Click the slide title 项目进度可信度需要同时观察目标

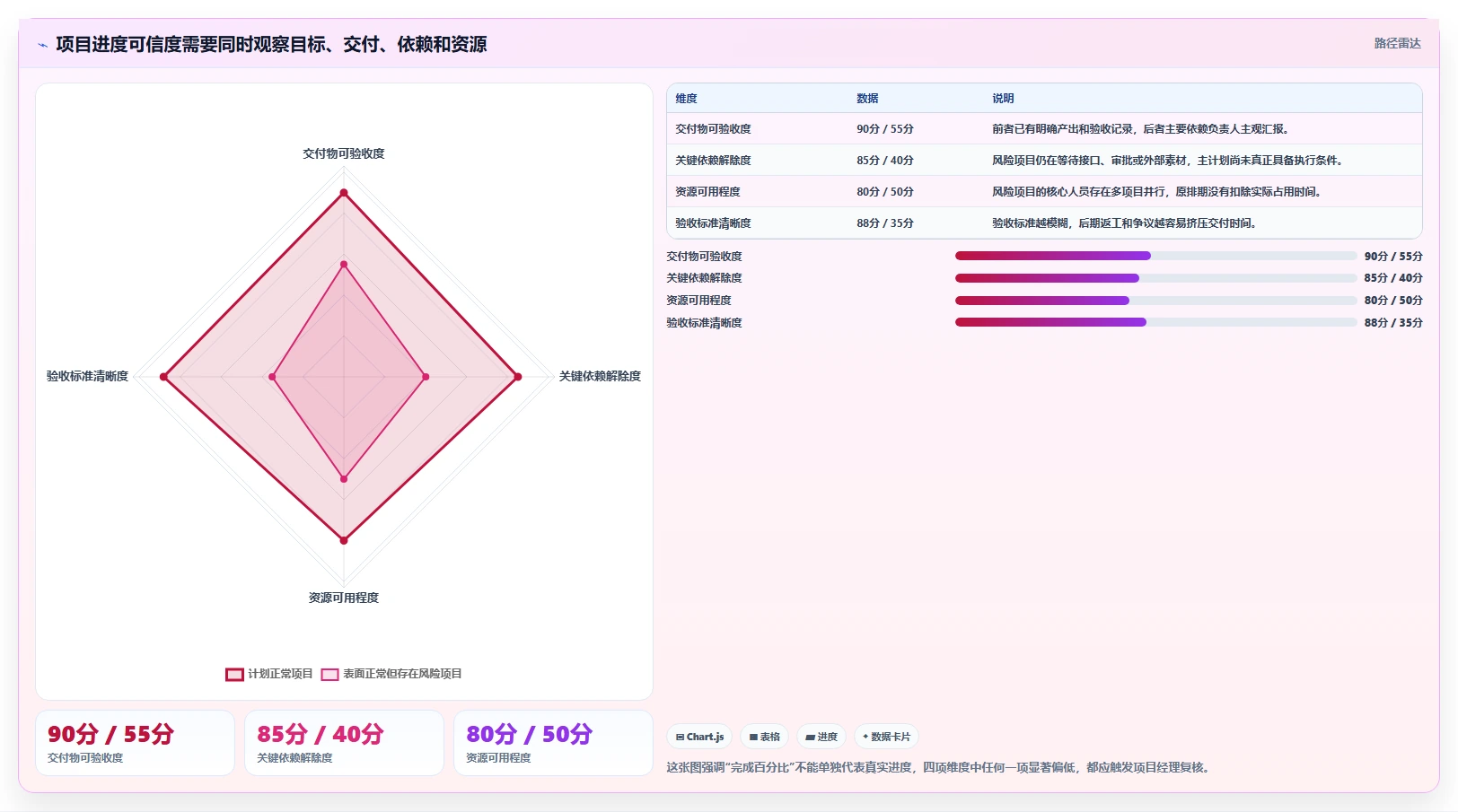coord(271,44)
